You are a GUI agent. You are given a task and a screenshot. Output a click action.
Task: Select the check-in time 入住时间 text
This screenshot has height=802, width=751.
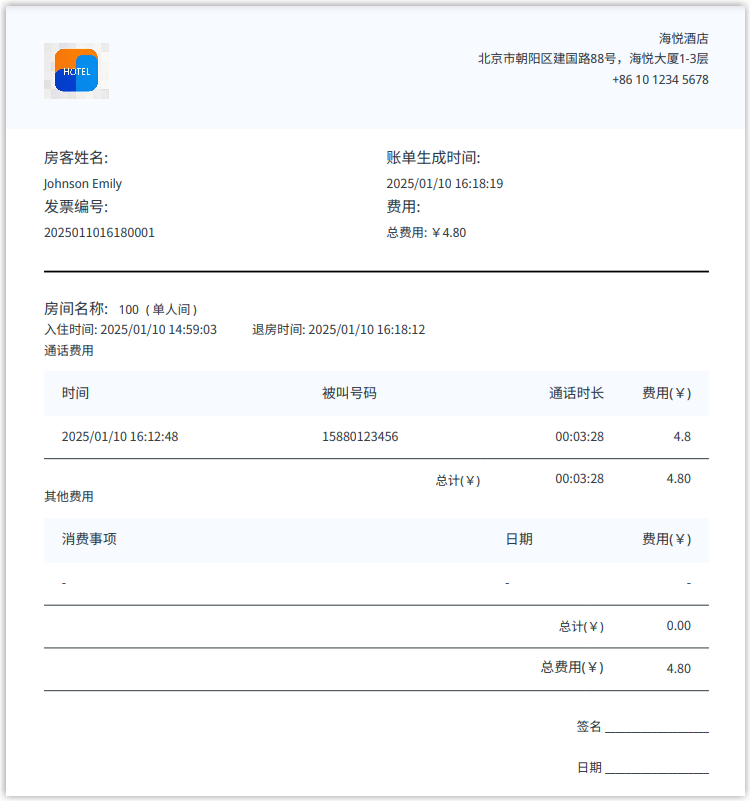(x=130, y=330)
